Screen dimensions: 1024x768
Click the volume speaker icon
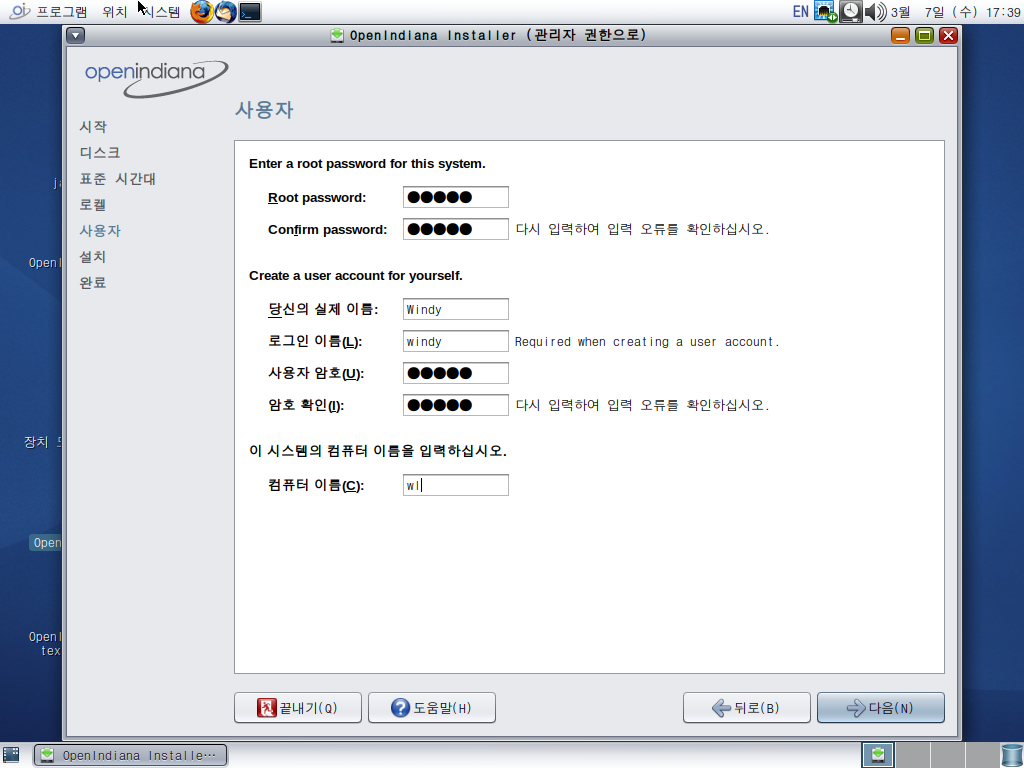(x=875, y=12)
